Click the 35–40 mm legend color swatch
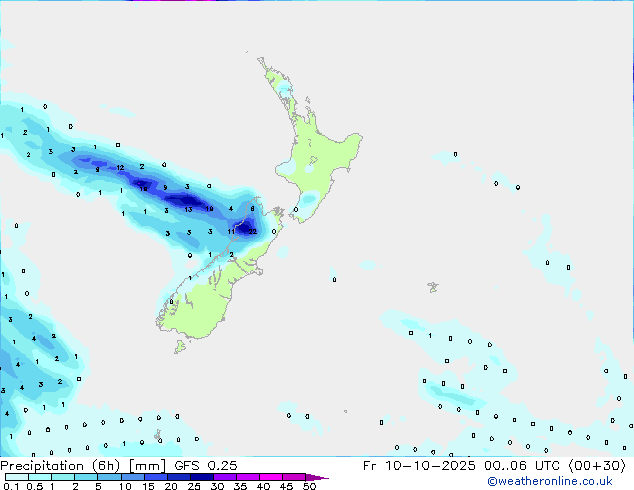 tap(247, 477)
